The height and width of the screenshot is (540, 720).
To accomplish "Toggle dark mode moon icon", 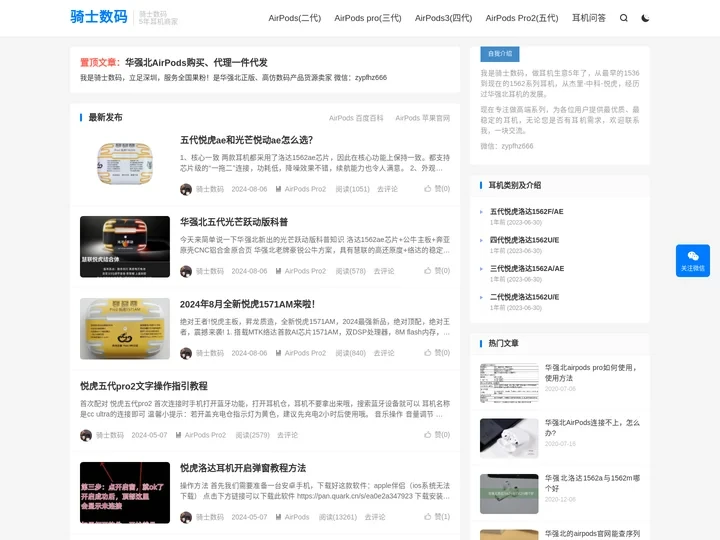I will tap(645, 18).
